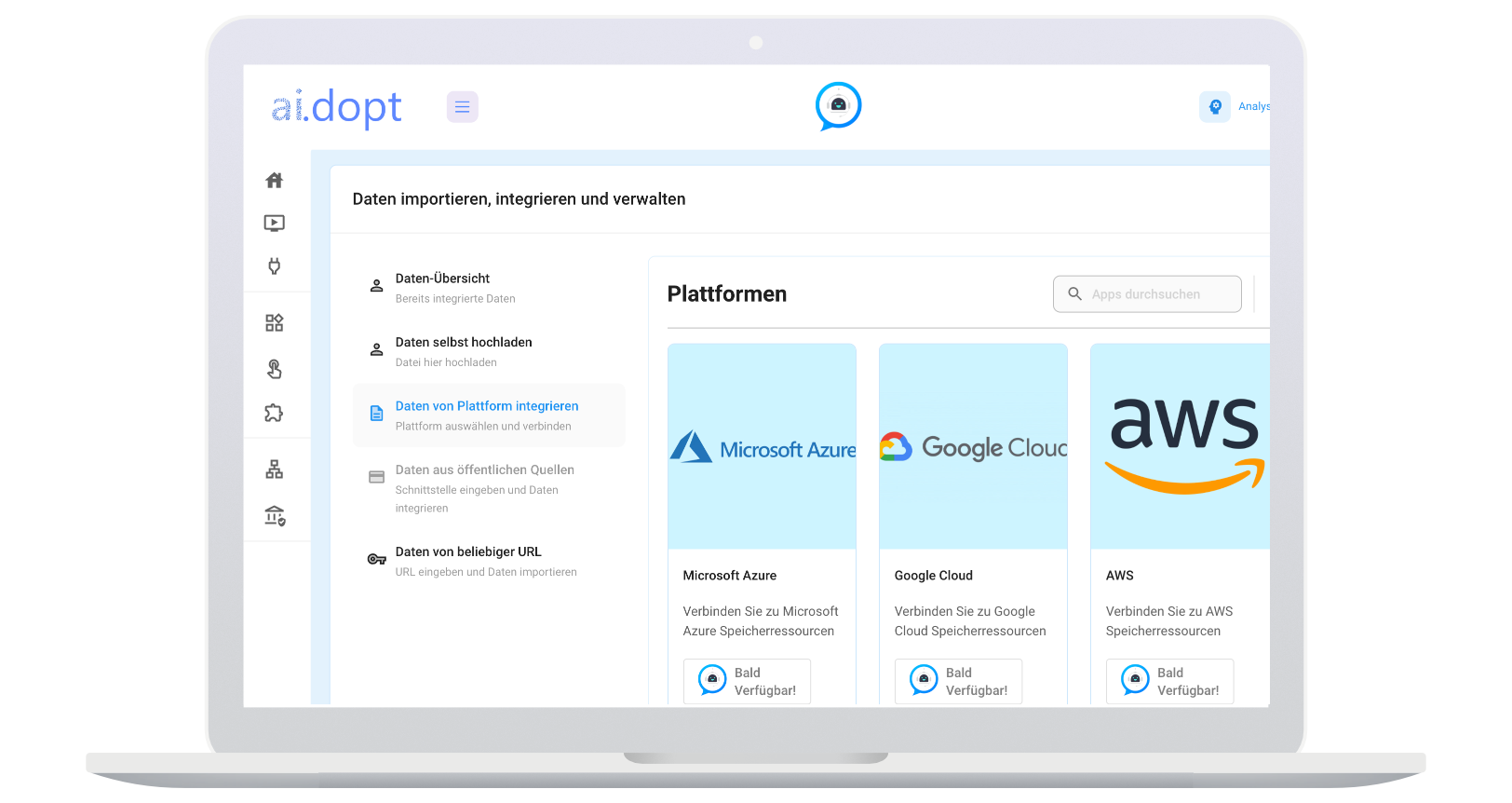1512x803 pixels.
Task: Click the Google Cloud logo thumbnail
Action: (973, 447)
